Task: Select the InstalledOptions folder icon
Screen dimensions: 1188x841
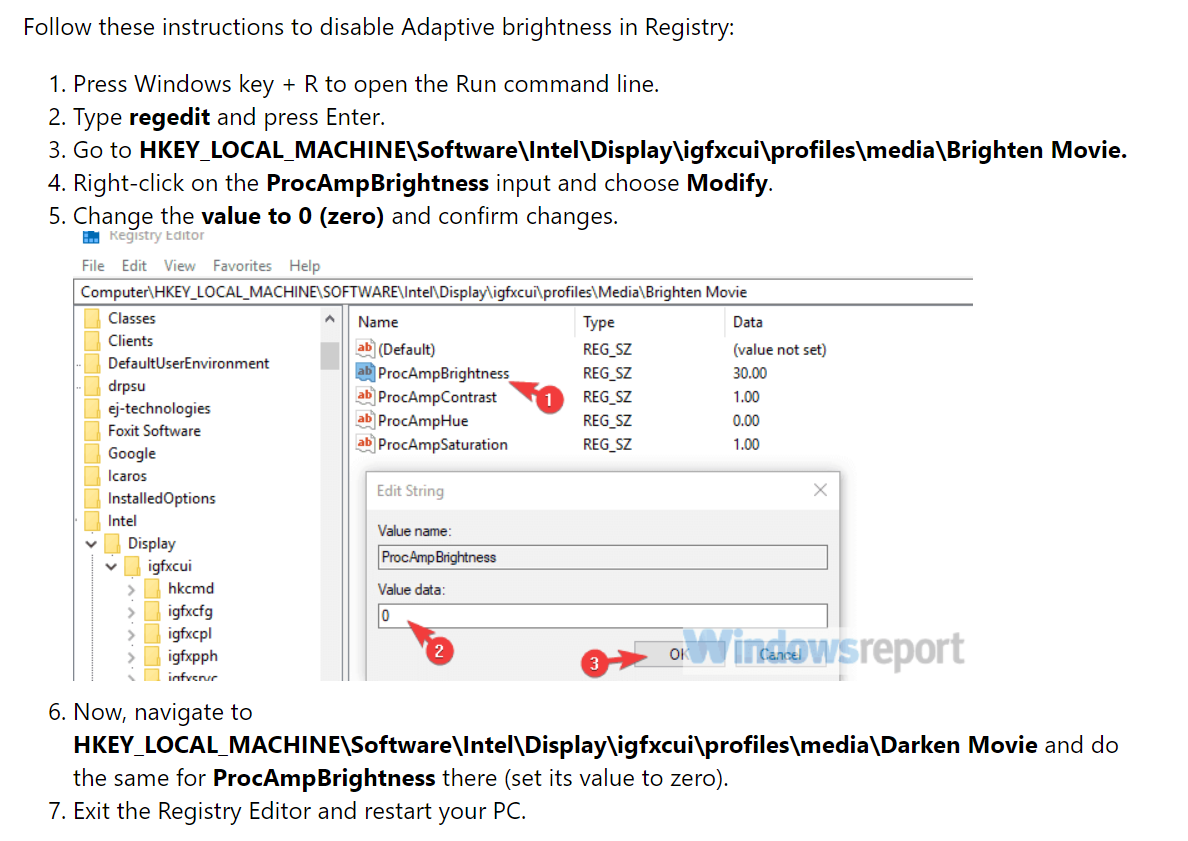Action: pos(92,499)
